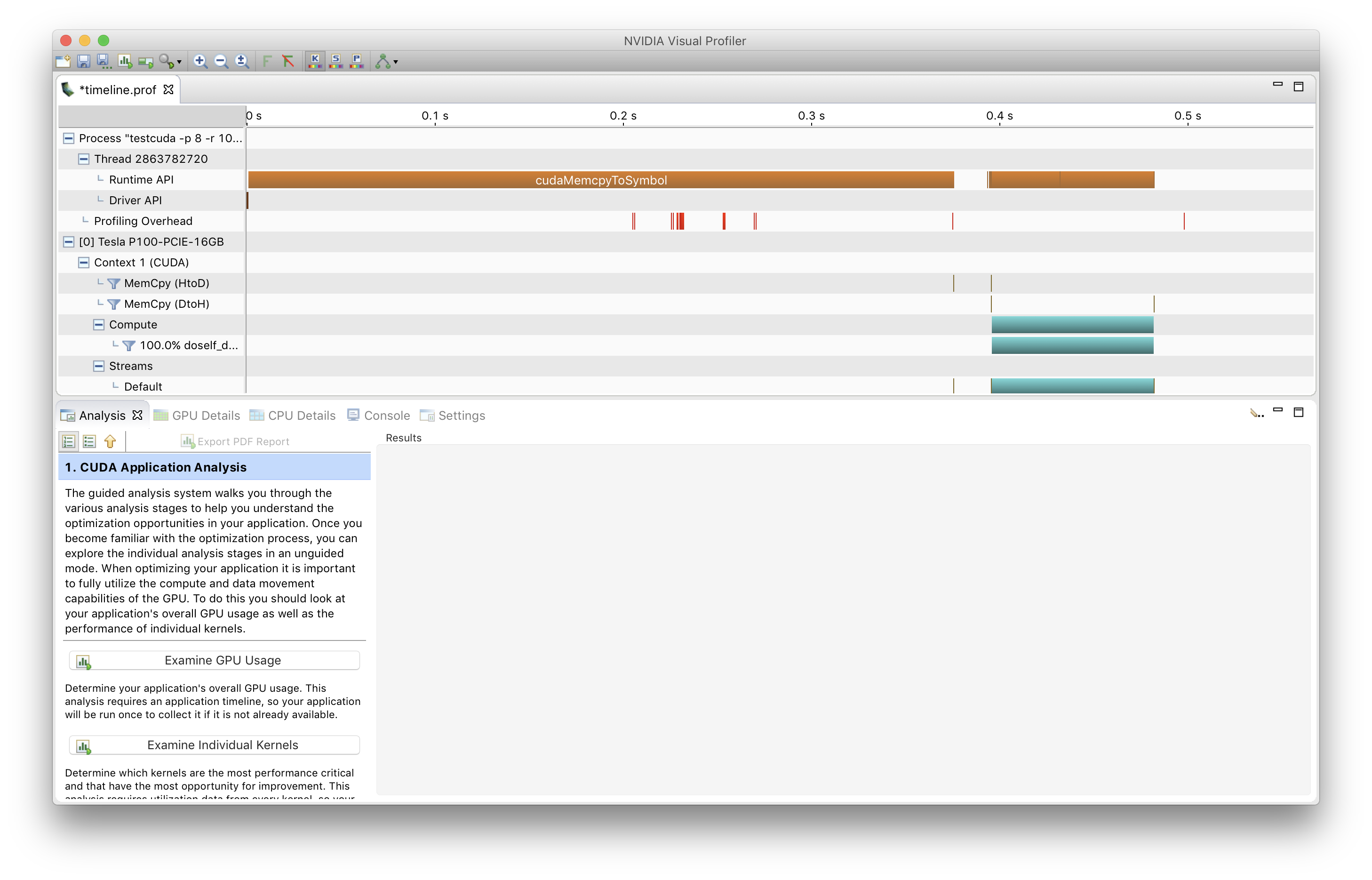
Task: Minimize the Analysis pane
Action: (1278, 410)
